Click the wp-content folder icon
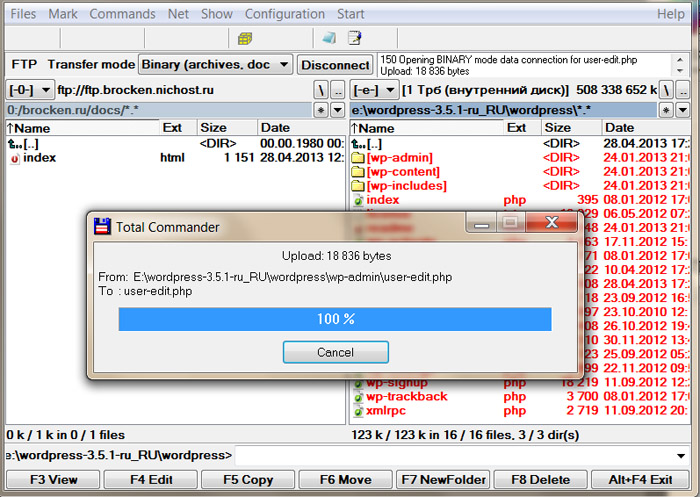700x497 pixels. pos(358,172)
